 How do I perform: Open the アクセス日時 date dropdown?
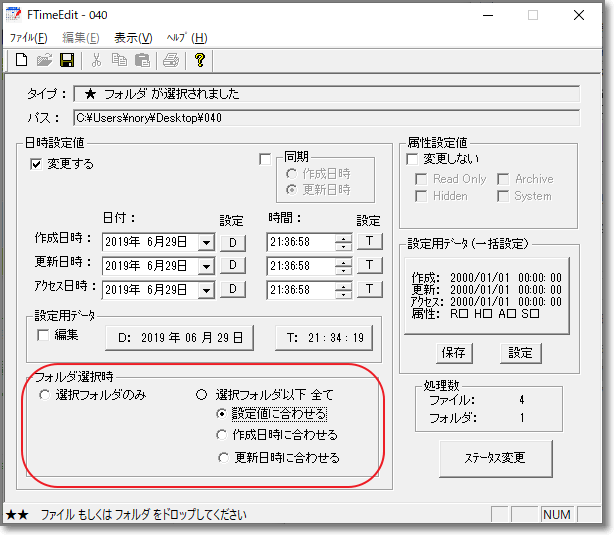(x=206, y=290)
